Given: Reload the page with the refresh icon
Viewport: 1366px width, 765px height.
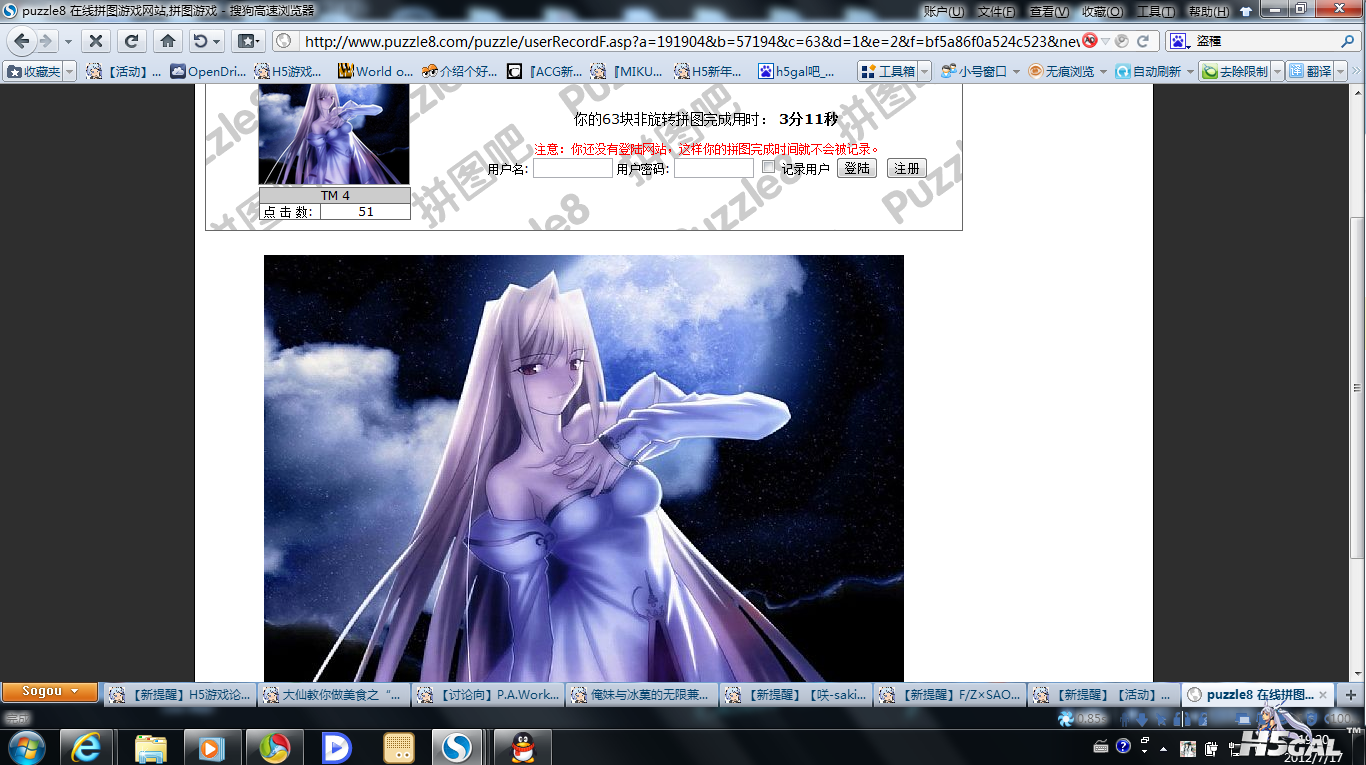Looking at the screenshot, I should (x=131, y=41).
